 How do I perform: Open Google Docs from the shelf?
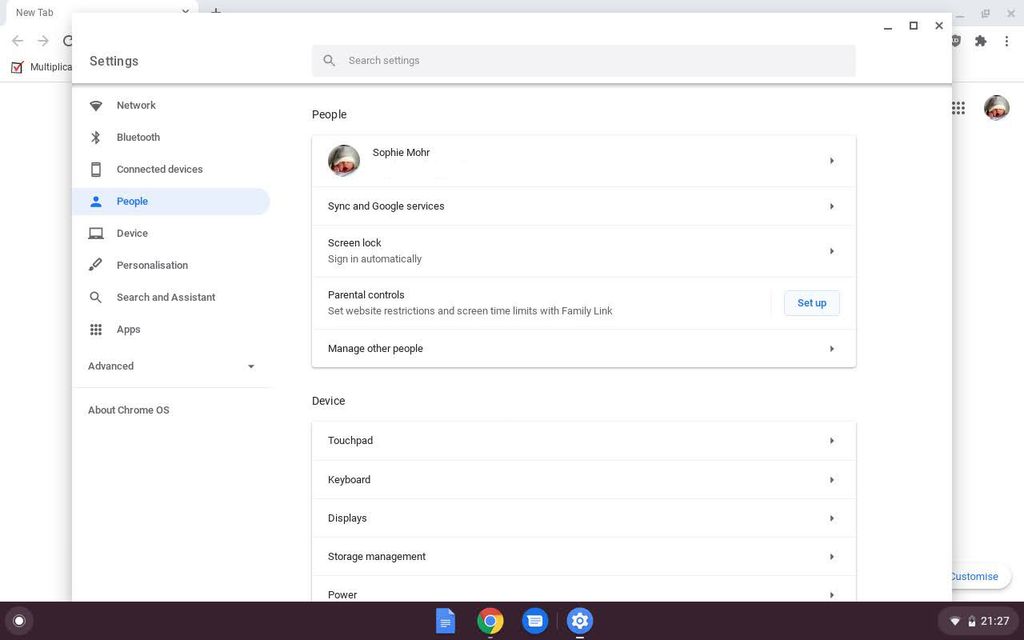coord(445,620)
